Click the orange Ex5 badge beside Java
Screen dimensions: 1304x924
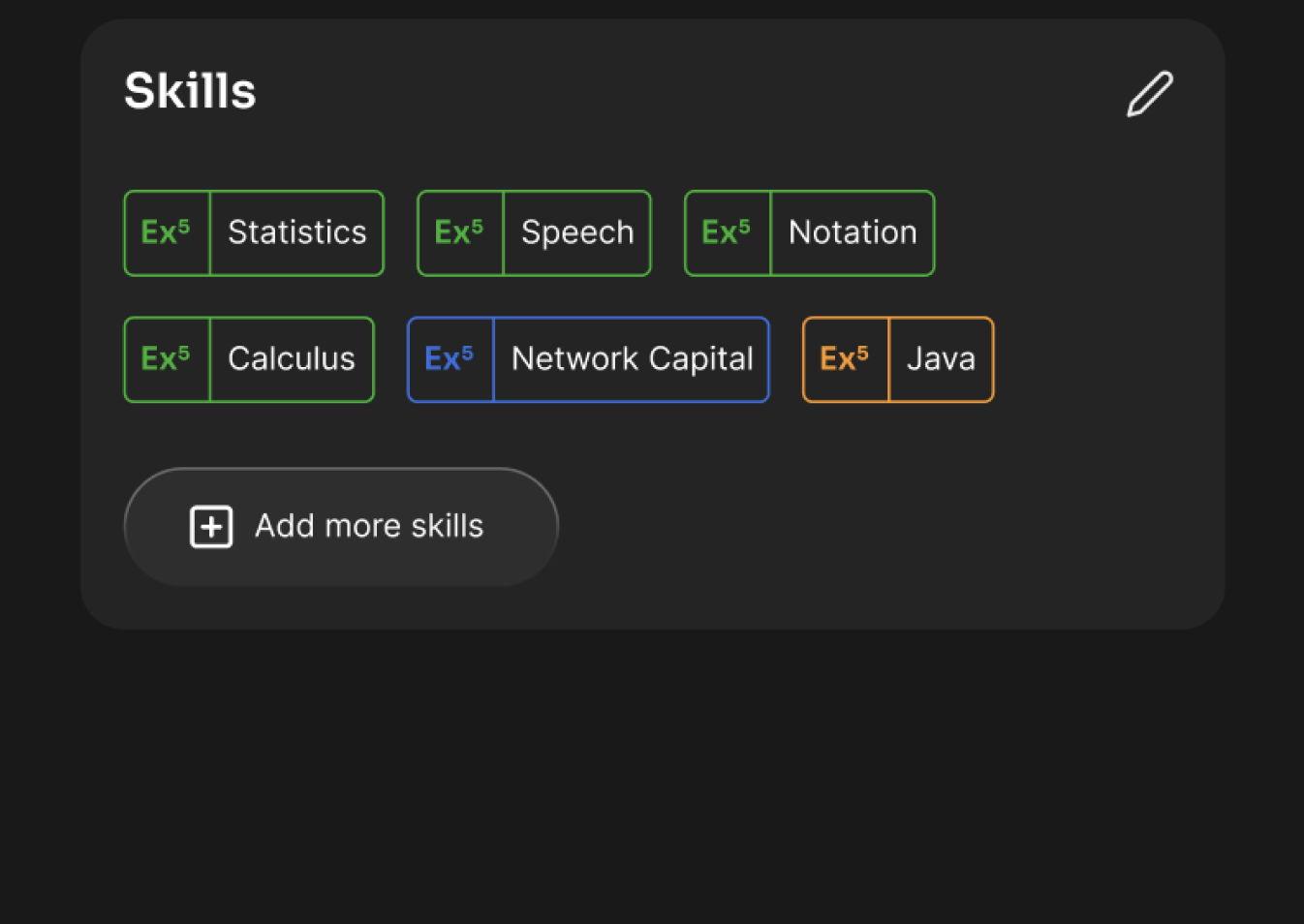[x=845, y=359]
